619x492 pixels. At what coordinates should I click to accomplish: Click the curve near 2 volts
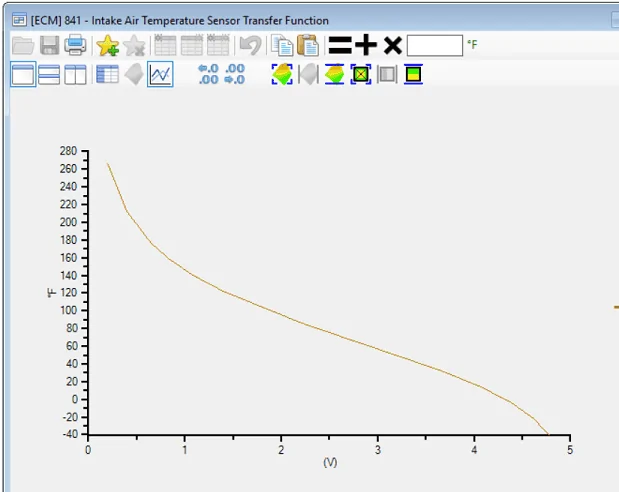[x=281, y=315]
